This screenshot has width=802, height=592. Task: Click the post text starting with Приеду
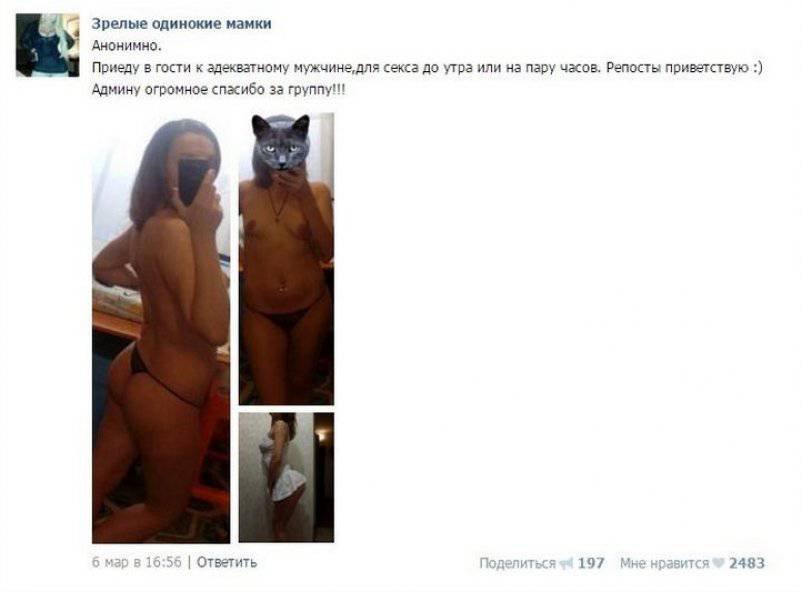tap(427, 68)
